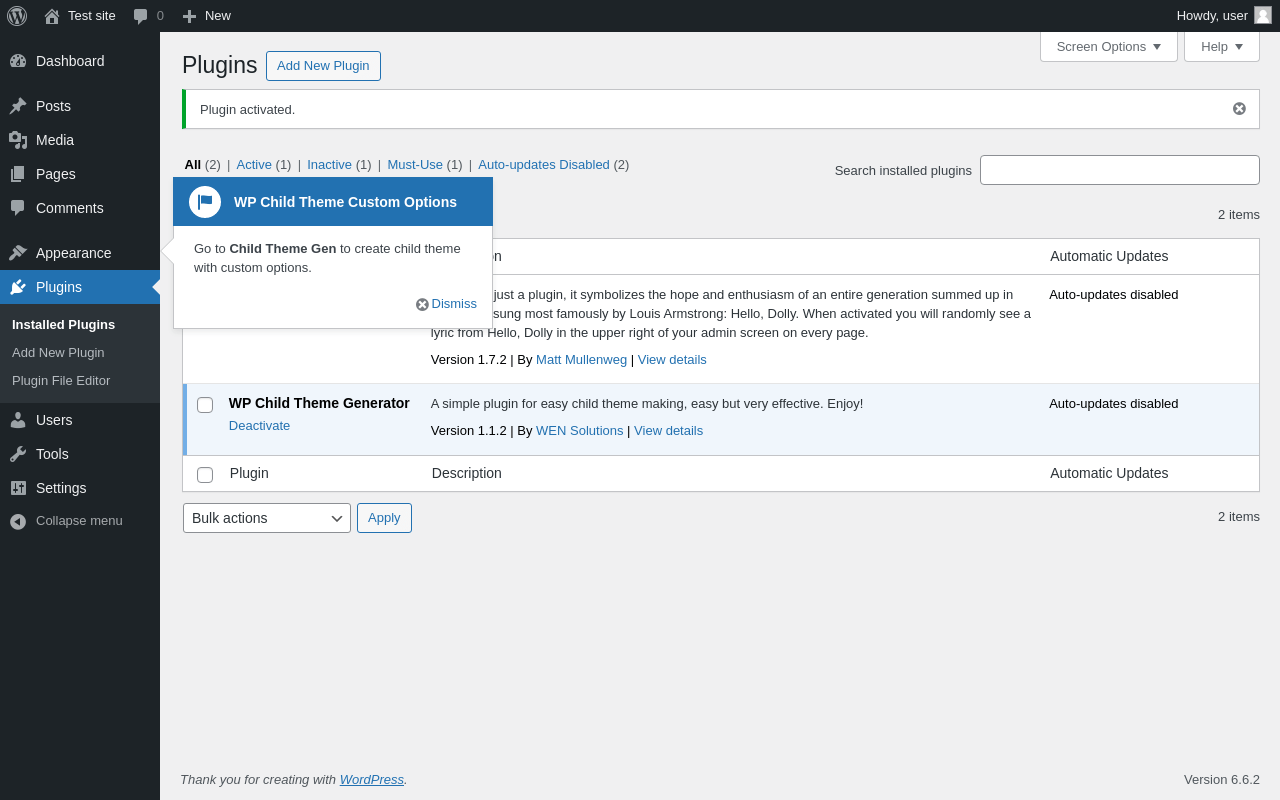Expand the Help panel
1280x800 pixels.
pyautogui.click(x=1222, y=46)
